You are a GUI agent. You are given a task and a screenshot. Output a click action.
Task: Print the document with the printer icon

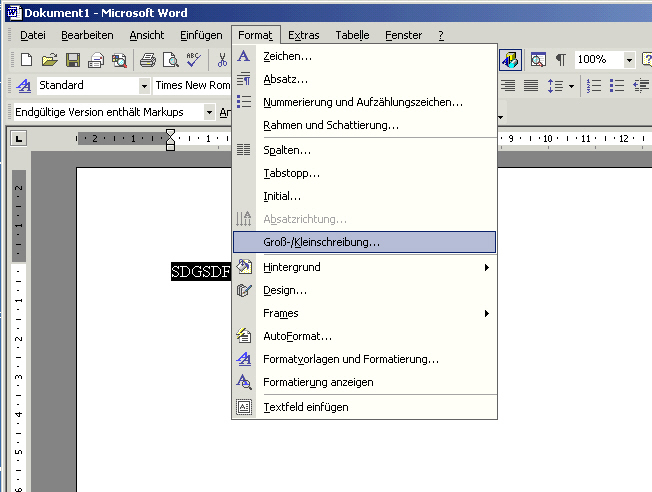click(148, 60)
